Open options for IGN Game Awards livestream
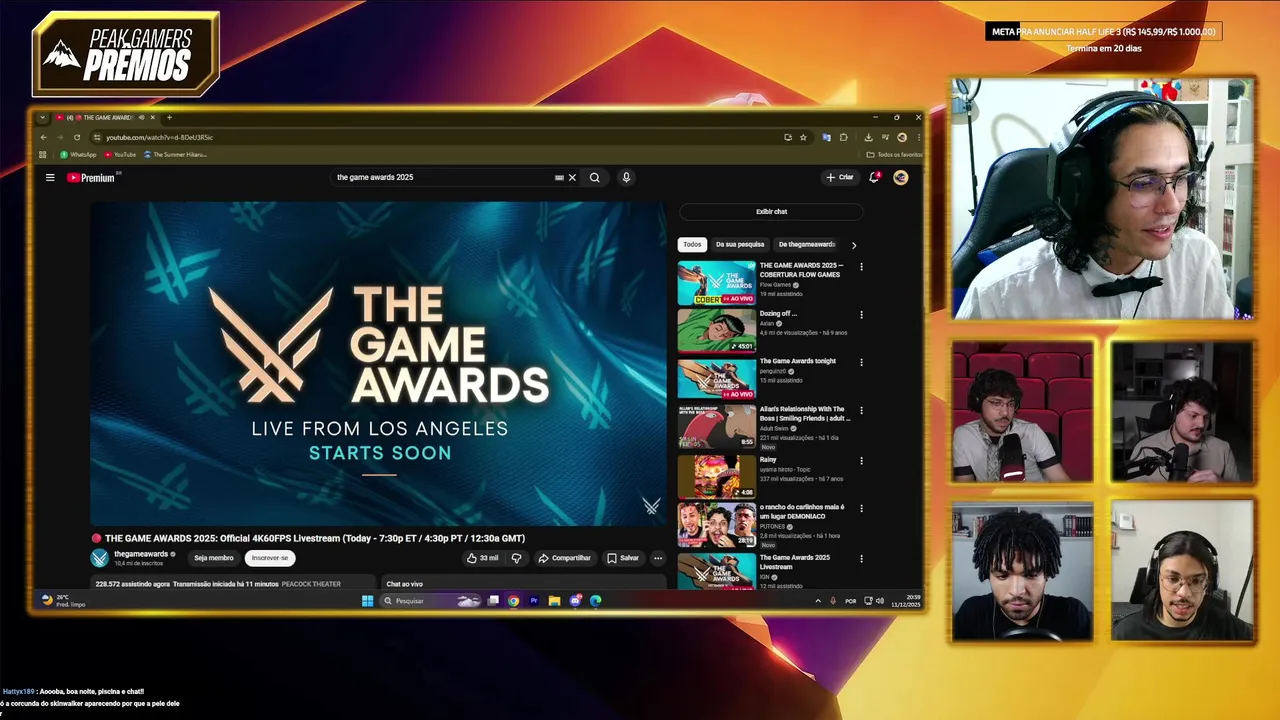Screen dimensions: 1280x720 pos(861,558)
